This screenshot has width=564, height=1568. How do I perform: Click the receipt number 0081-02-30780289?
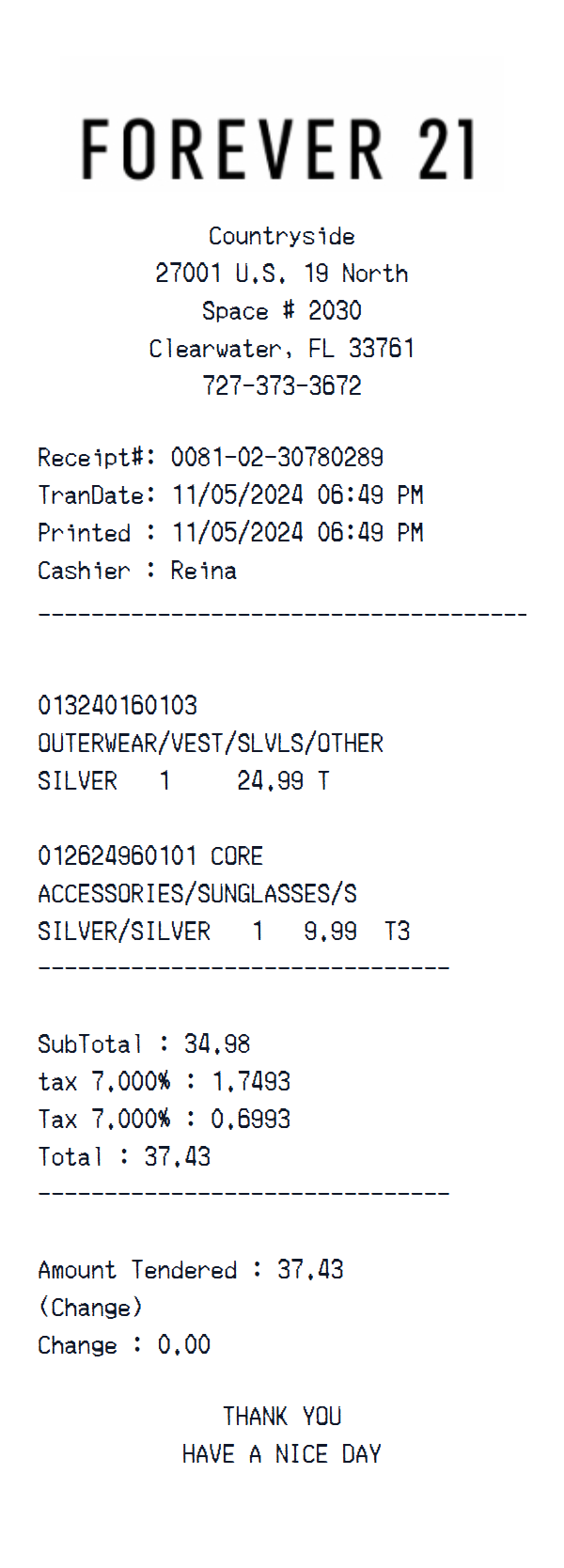pyautogui.click(x=276, y=458)
